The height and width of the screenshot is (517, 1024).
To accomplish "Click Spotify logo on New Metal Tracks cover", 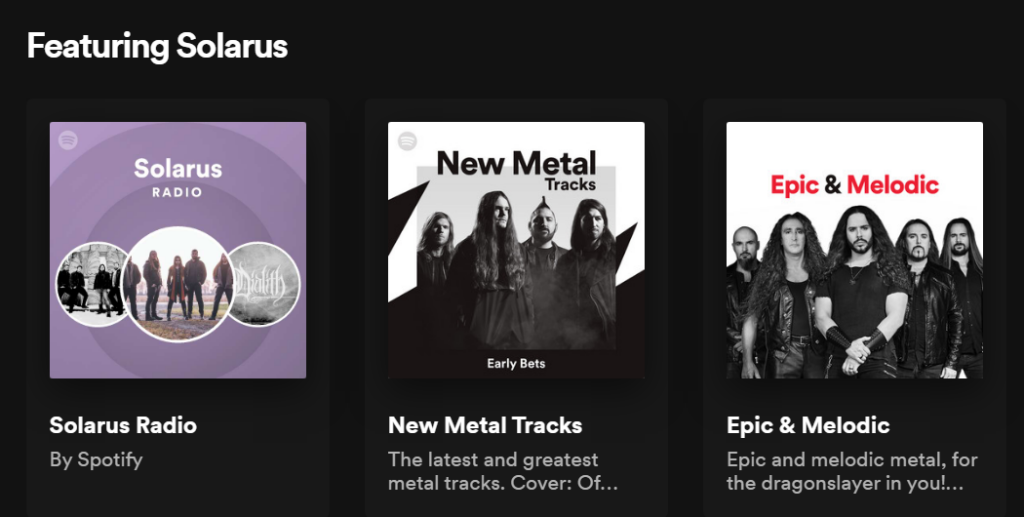I will [x=408, y=141].
